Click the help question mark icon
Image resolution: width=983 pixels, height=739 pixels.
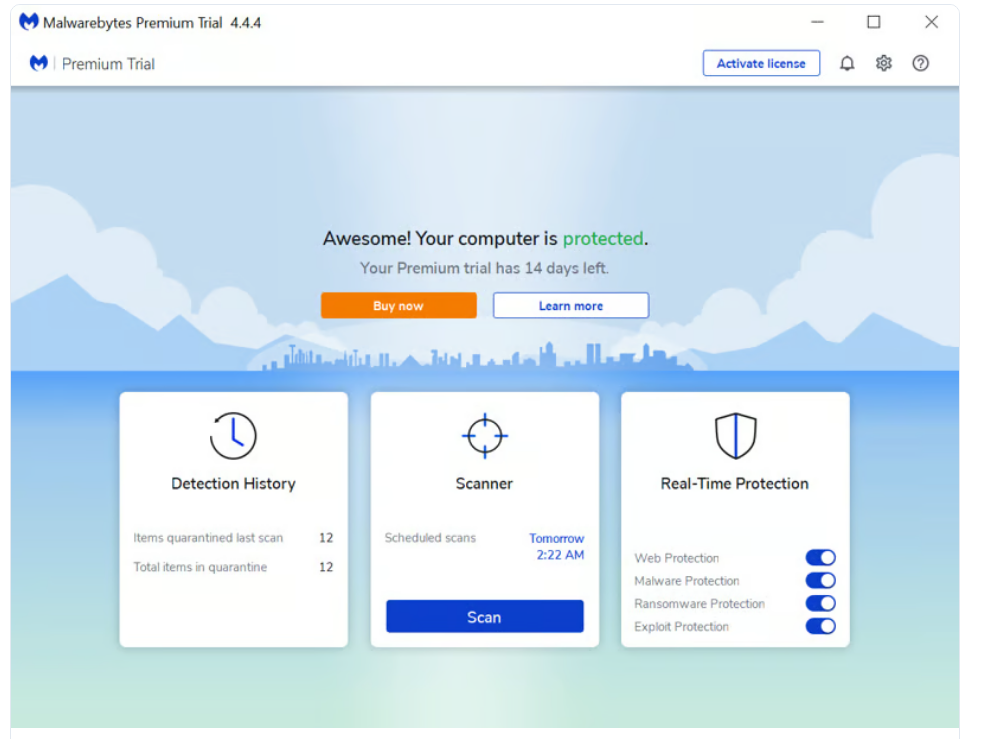(x=921, y=64)
